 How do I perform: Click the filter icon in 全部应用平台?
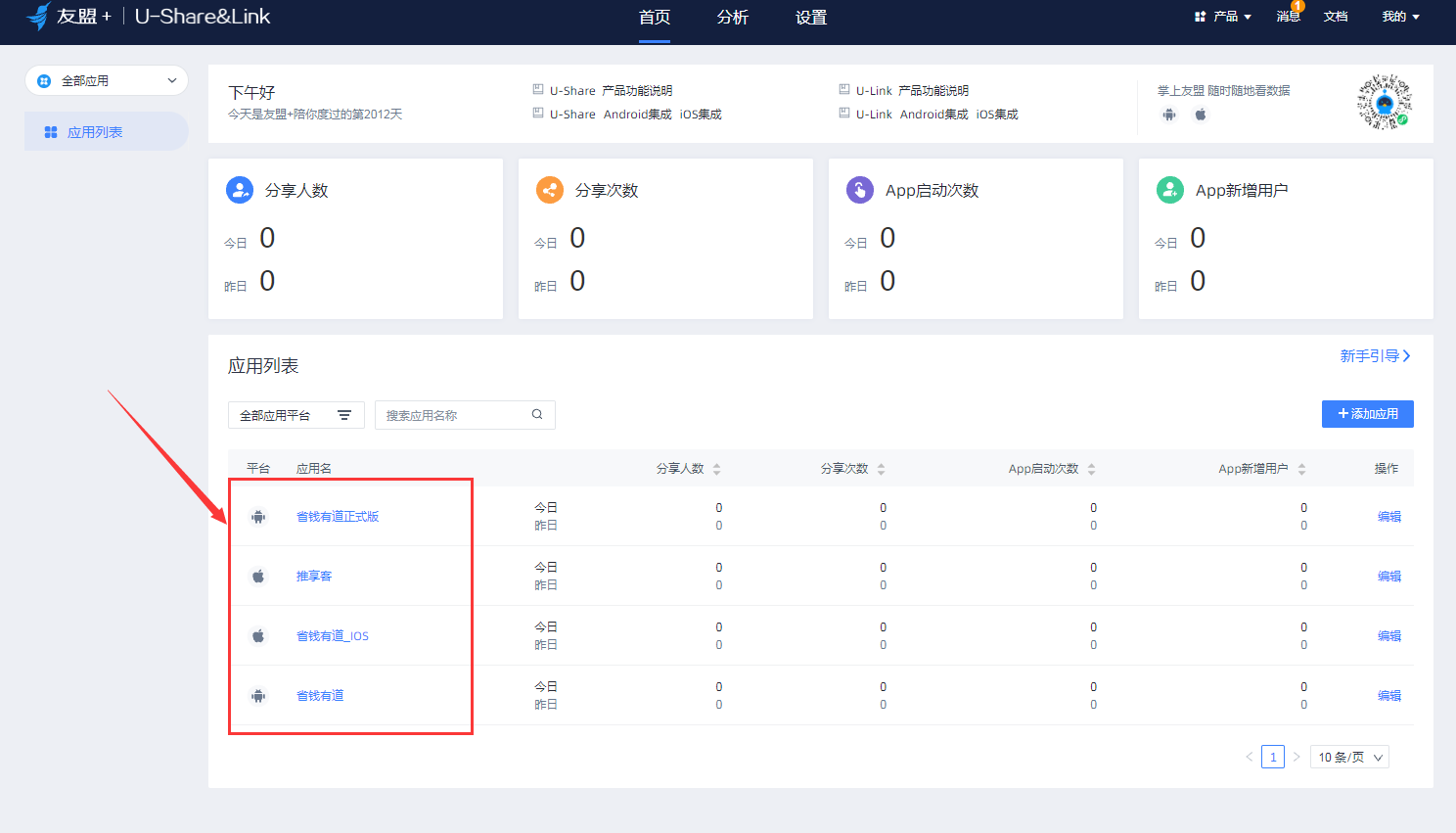[x=344, y=415]
